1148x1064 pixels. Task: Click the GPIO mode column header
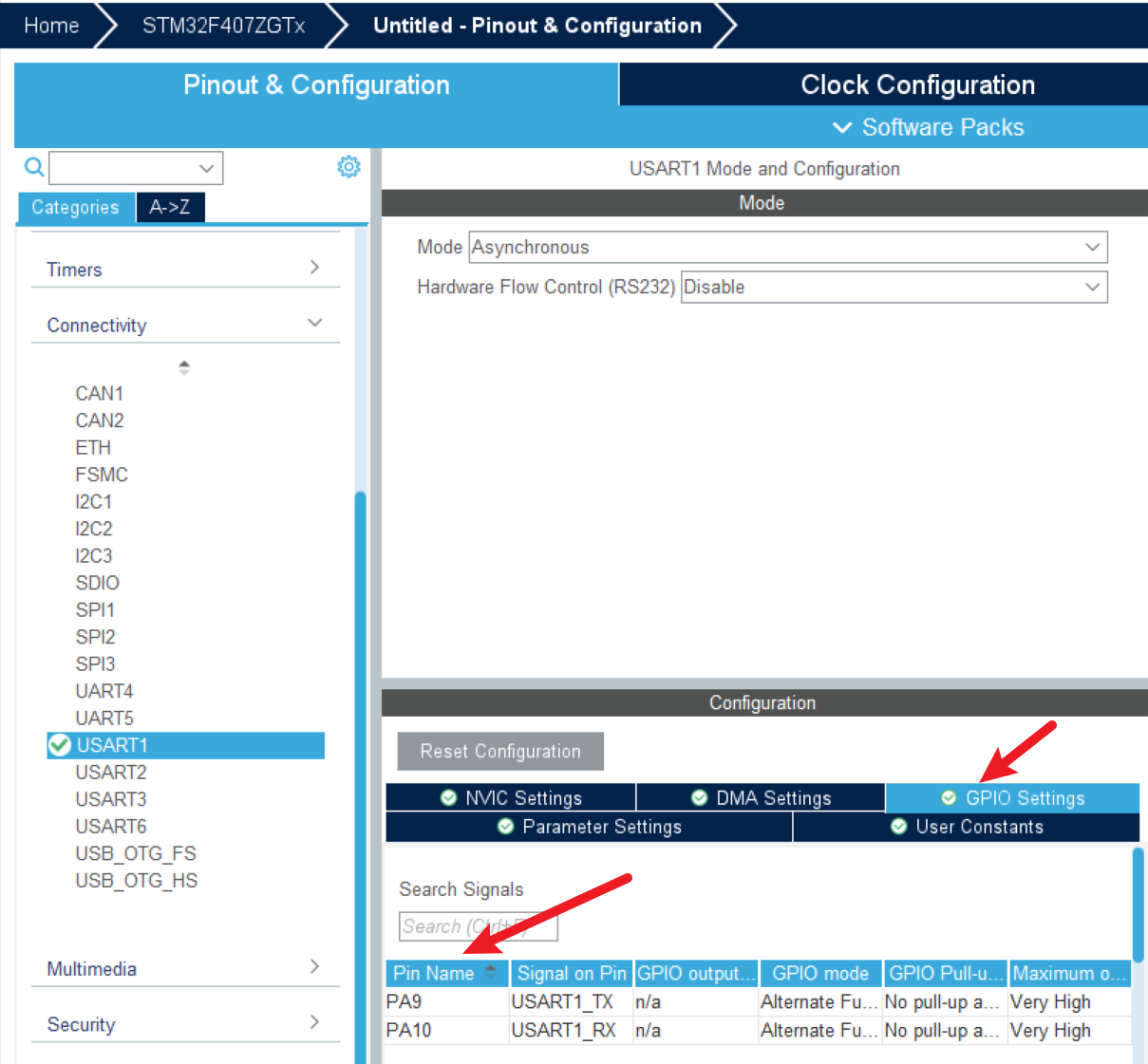click(820, 973)
